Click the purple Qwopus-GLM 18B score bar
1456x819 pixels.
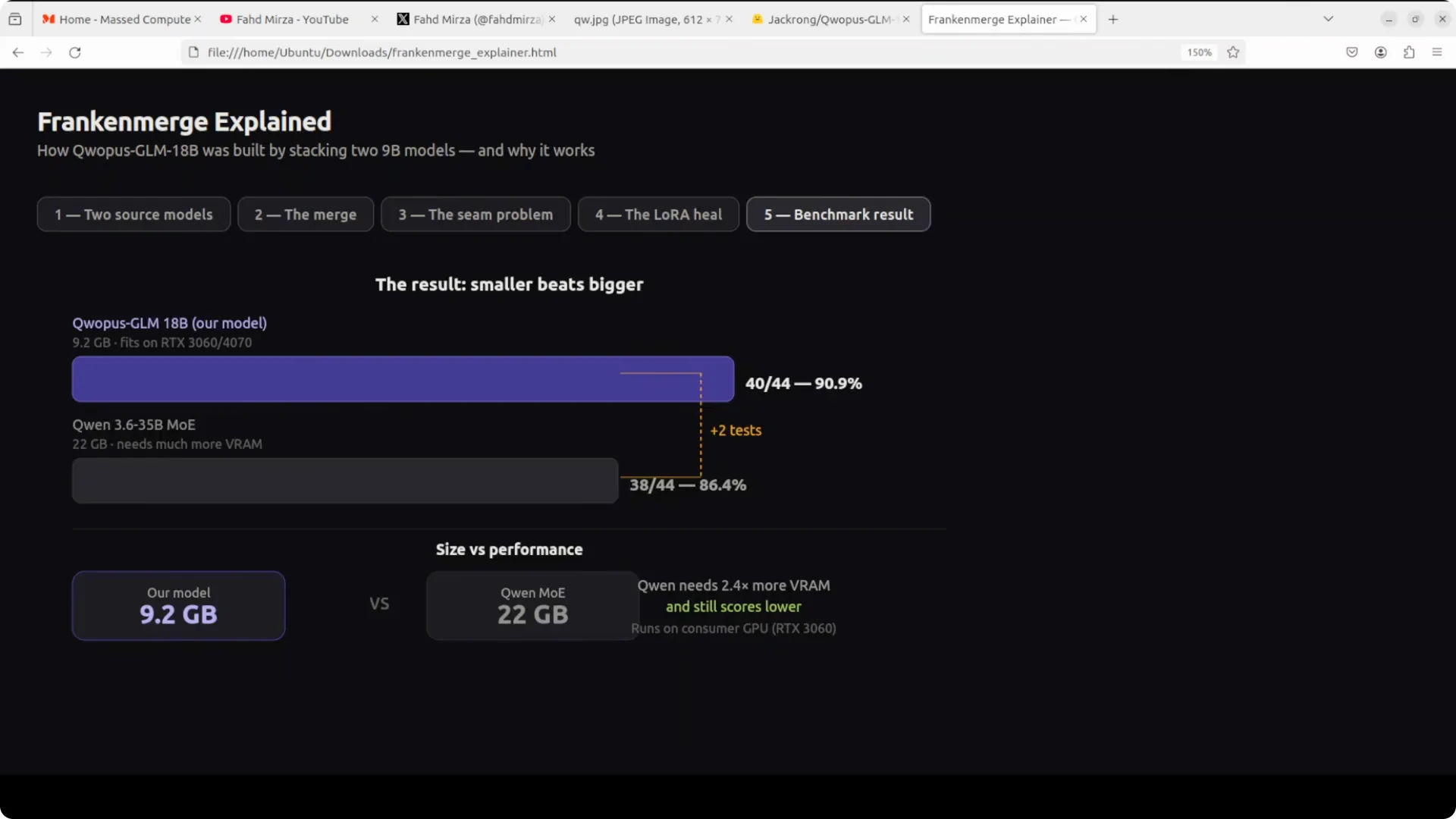click(x=403, y=378)
